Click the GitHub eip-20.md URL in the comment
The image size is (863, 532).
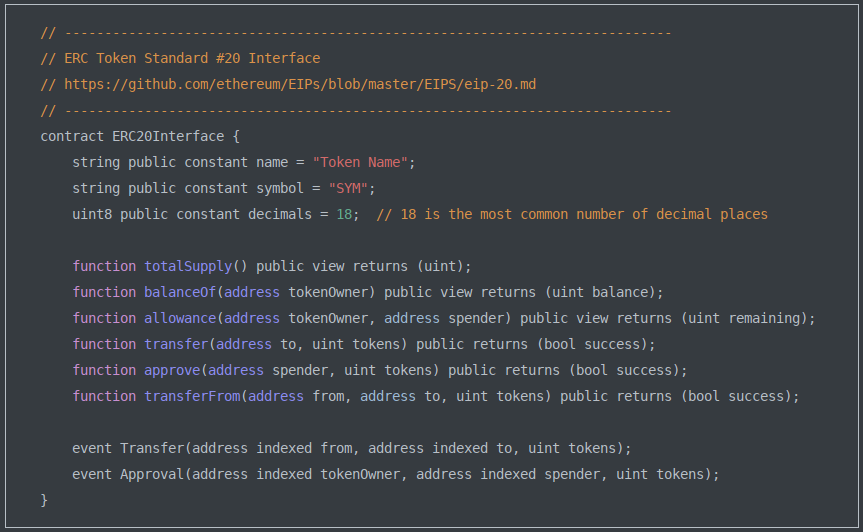300,84
